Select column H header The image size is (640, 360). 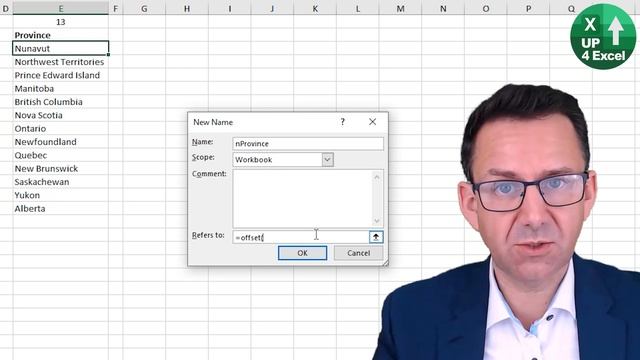click(187, 9)
